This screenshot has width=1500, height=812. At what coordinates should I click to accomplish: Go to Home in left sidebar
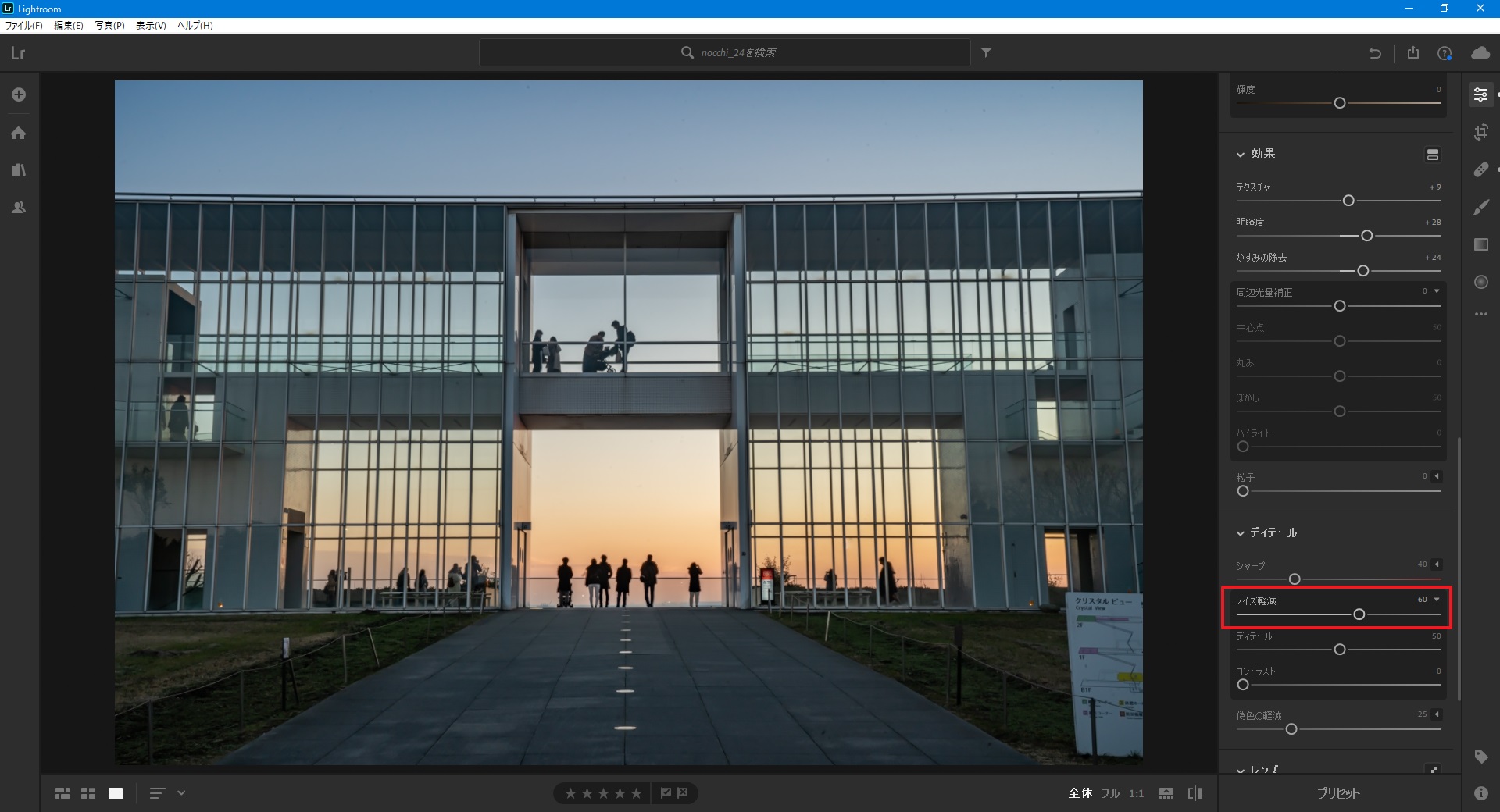(x=19, y=133)
